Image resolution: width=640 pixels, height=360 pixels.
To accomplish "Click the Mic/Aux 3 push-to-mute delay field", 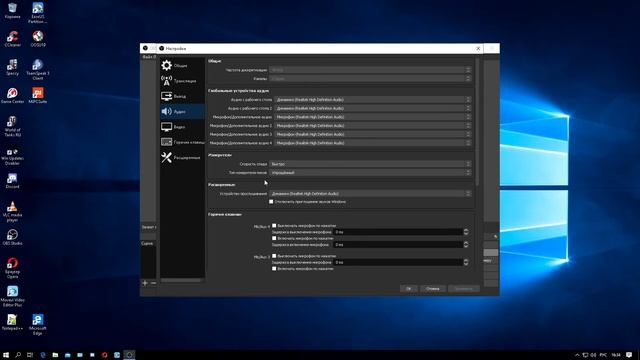I will (x=398, y=262).
